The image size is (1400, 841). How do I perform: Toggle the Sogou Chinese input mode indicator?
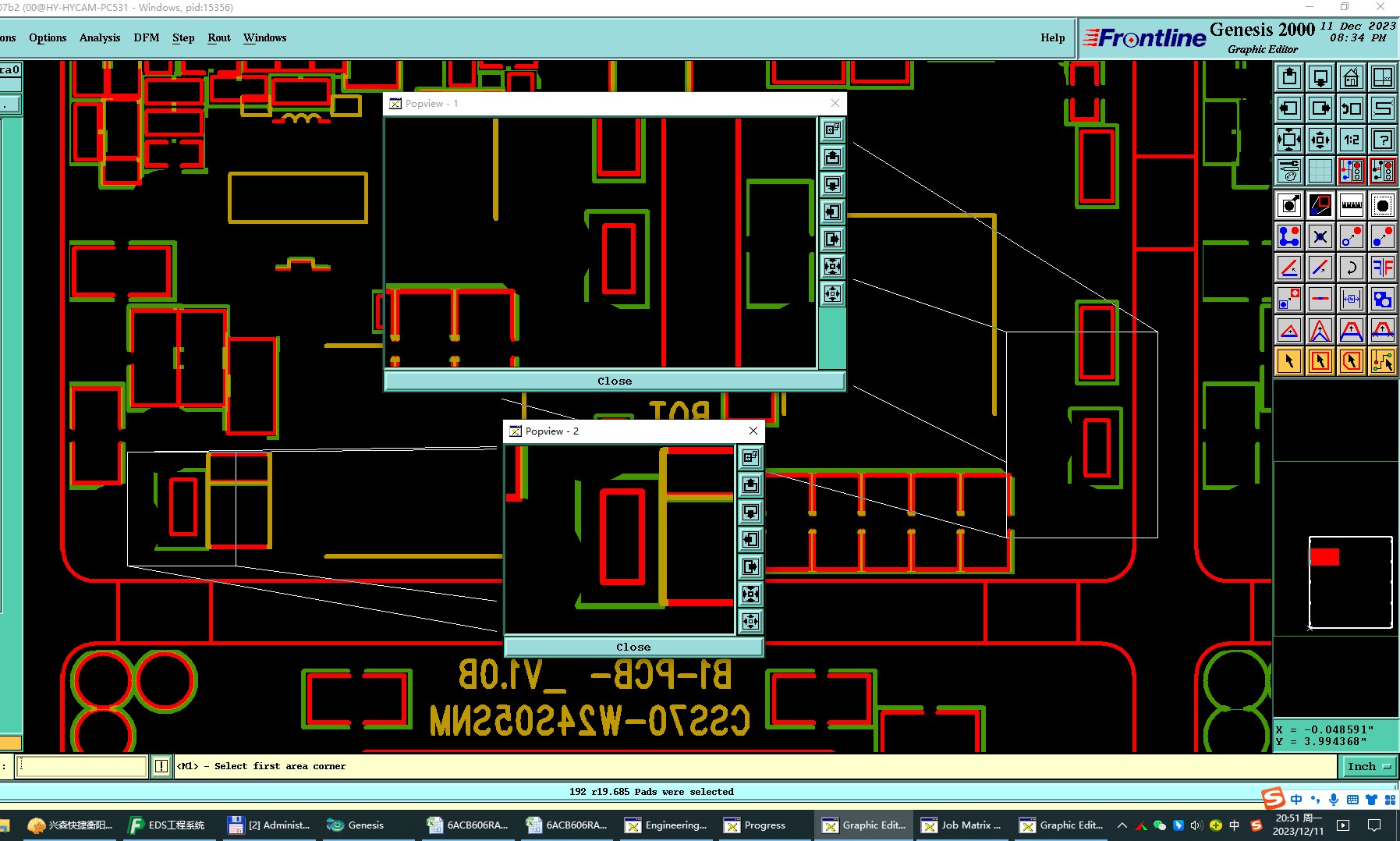(x=1295, y=800)
